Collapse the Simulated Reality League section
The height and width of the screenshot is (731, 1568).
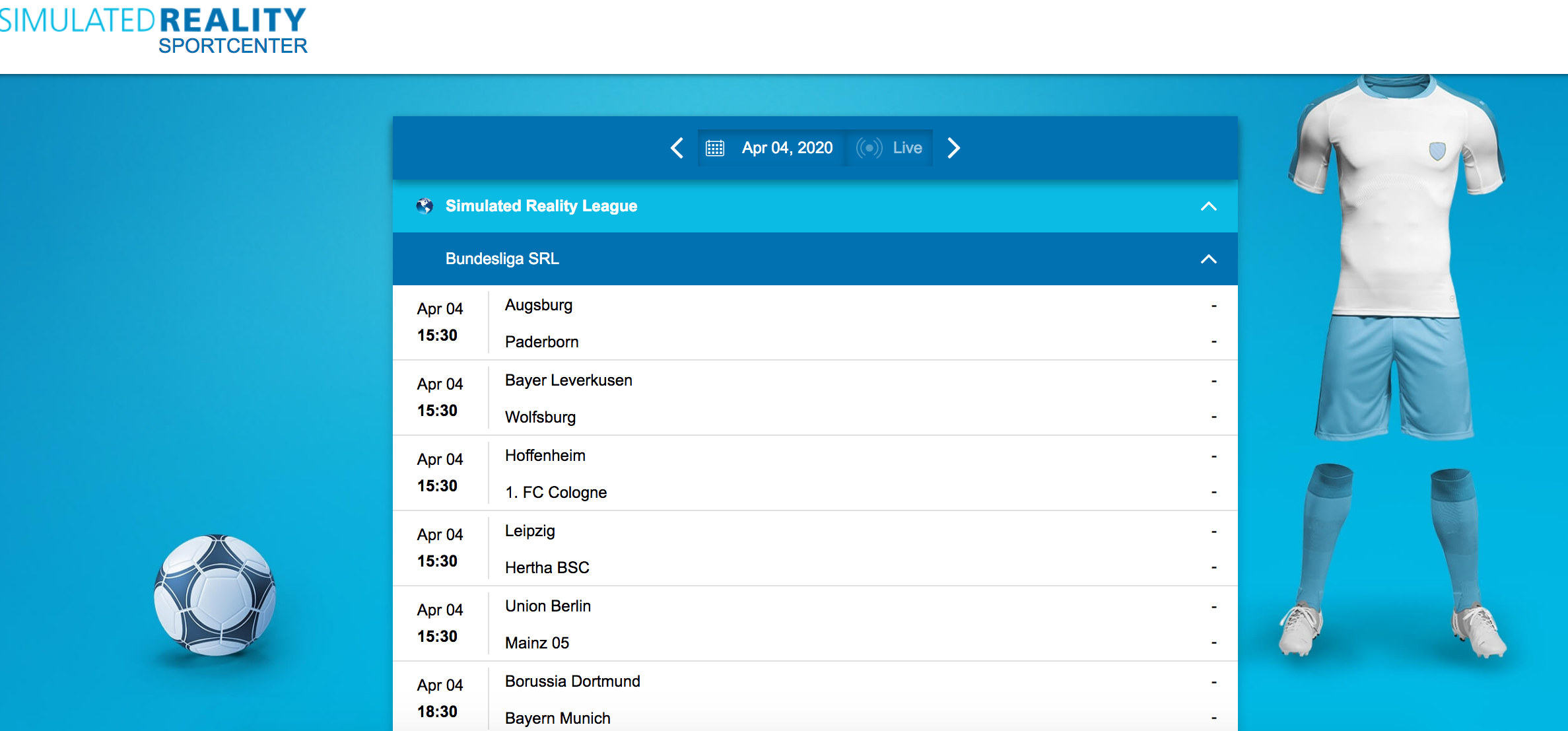click(1208, 206)
